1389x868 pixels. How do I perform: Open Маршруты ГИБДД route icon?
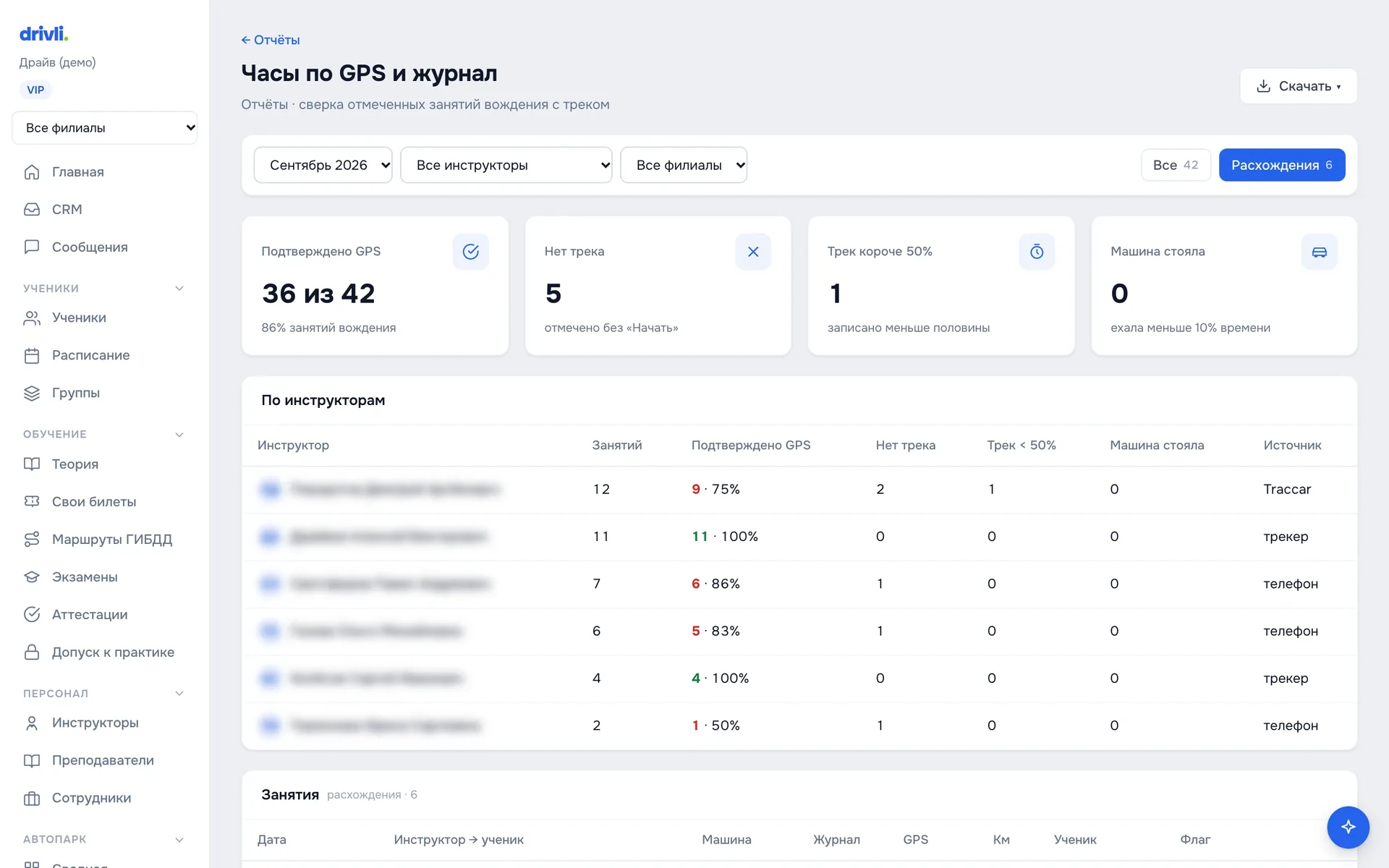pos(32,540)
